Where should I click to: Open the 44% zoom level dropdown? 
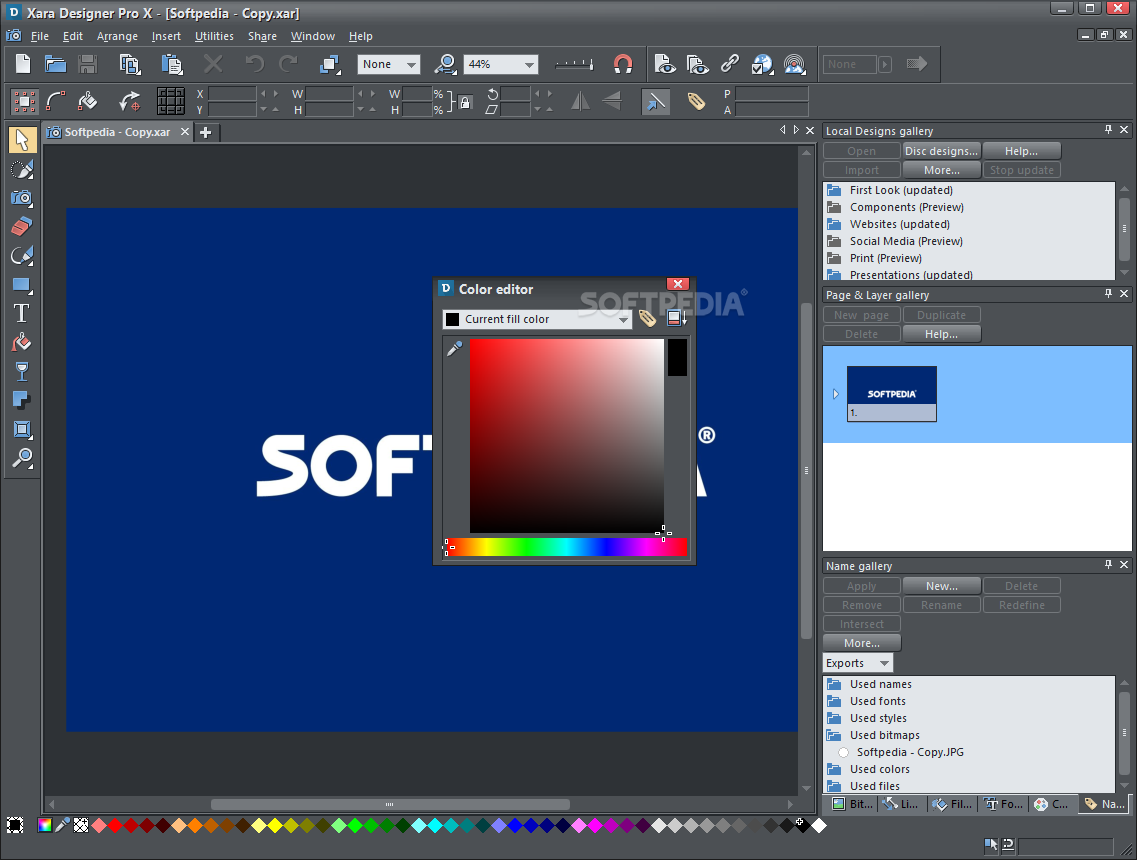click(529, 64)
